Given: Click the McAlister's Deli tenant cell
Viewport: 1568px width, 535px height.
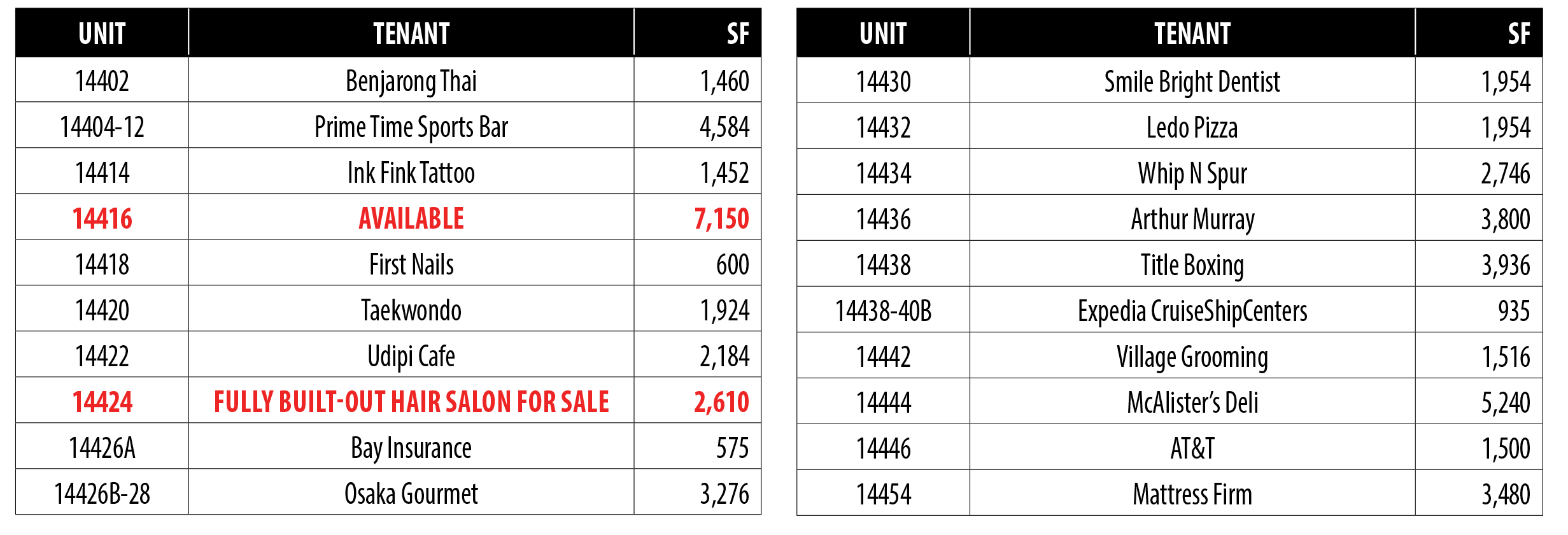Looking at the screenshot, I should pyautogui.click(x=1192, y=403).
